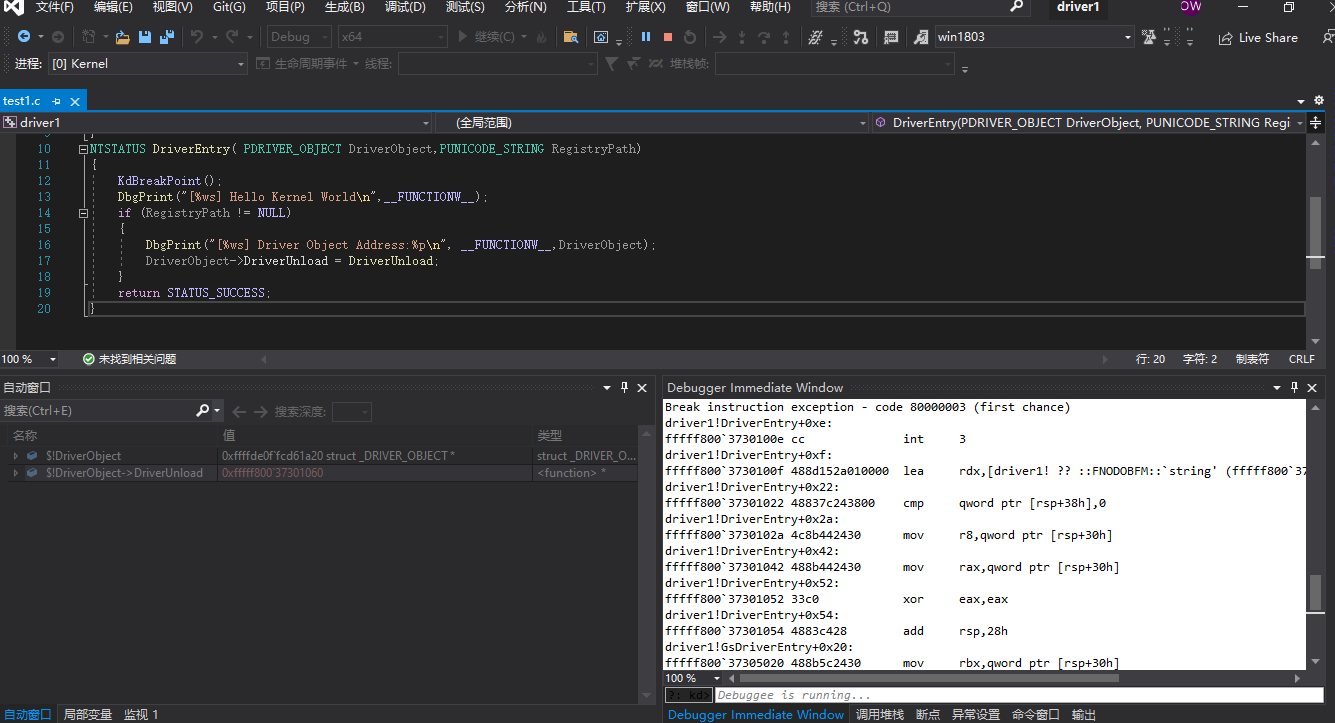
Task: Open the x64 platform dropdown
Action: 392,37
